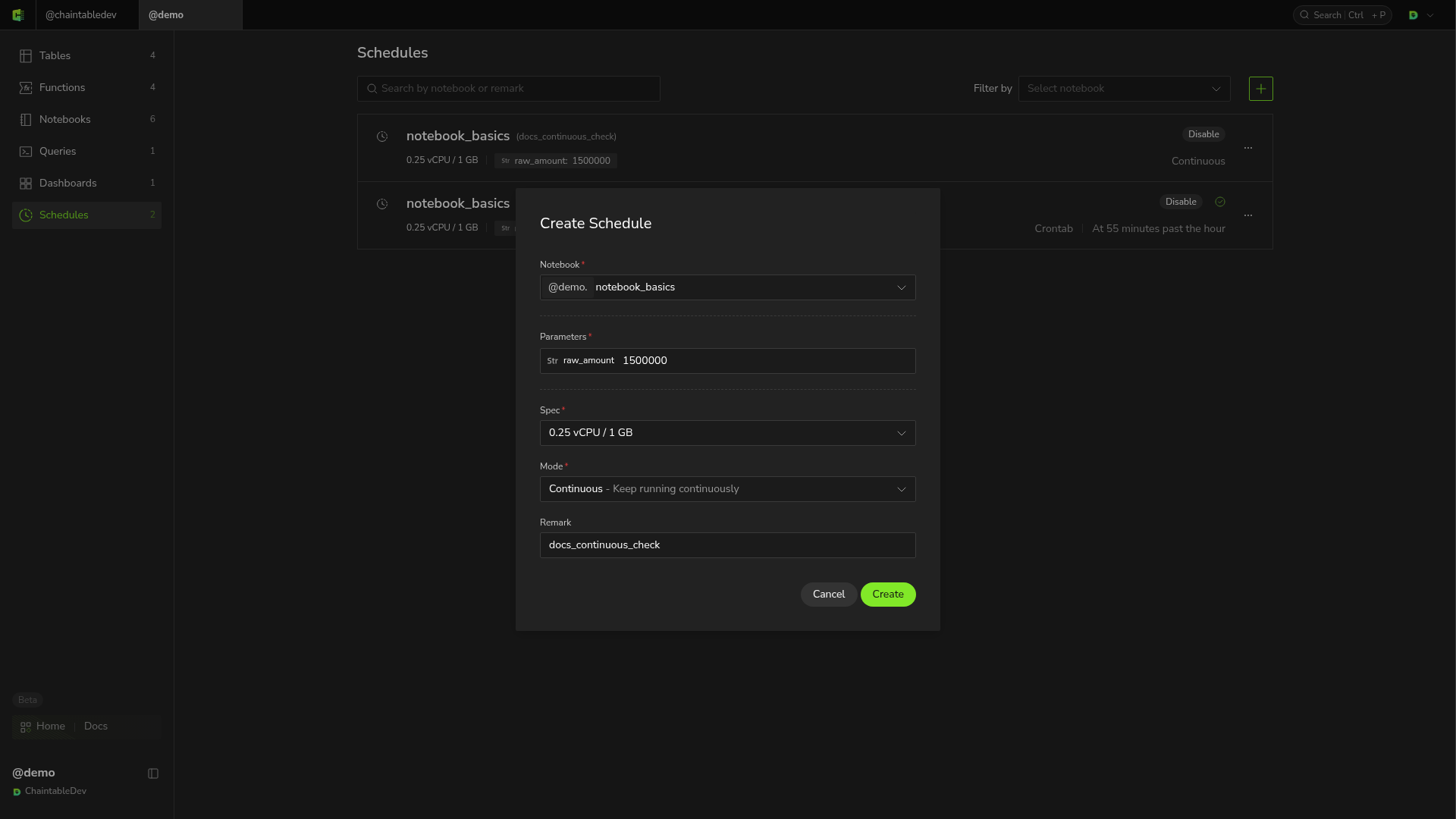Image resolution: width=1456 pixels, height=819 pixels.
Task: Click the Continuous label in first schedule row
Action: 1198,162
